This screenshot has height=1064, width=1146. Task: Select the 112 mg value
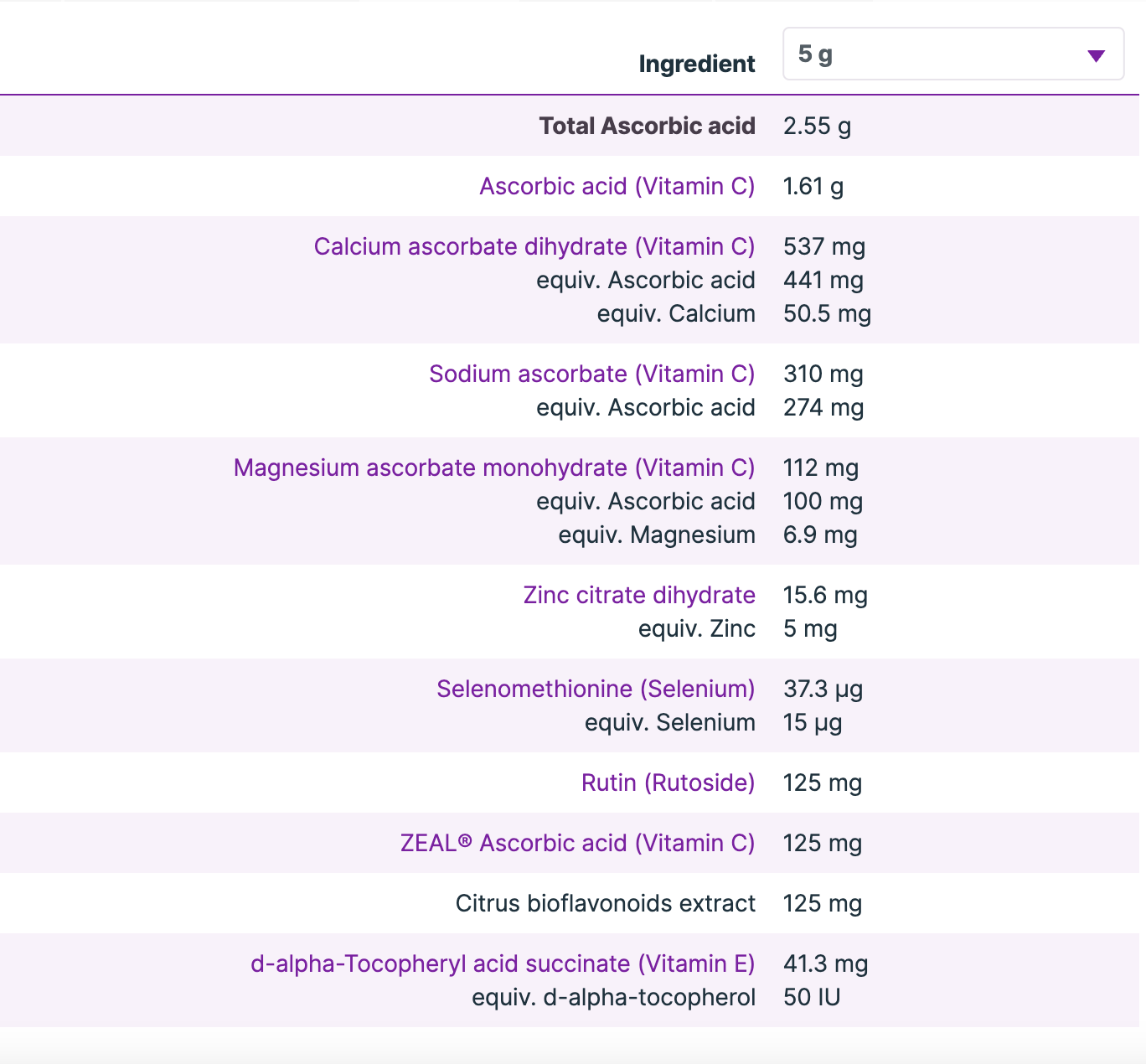pyautogui.click(x=821, y=467)
